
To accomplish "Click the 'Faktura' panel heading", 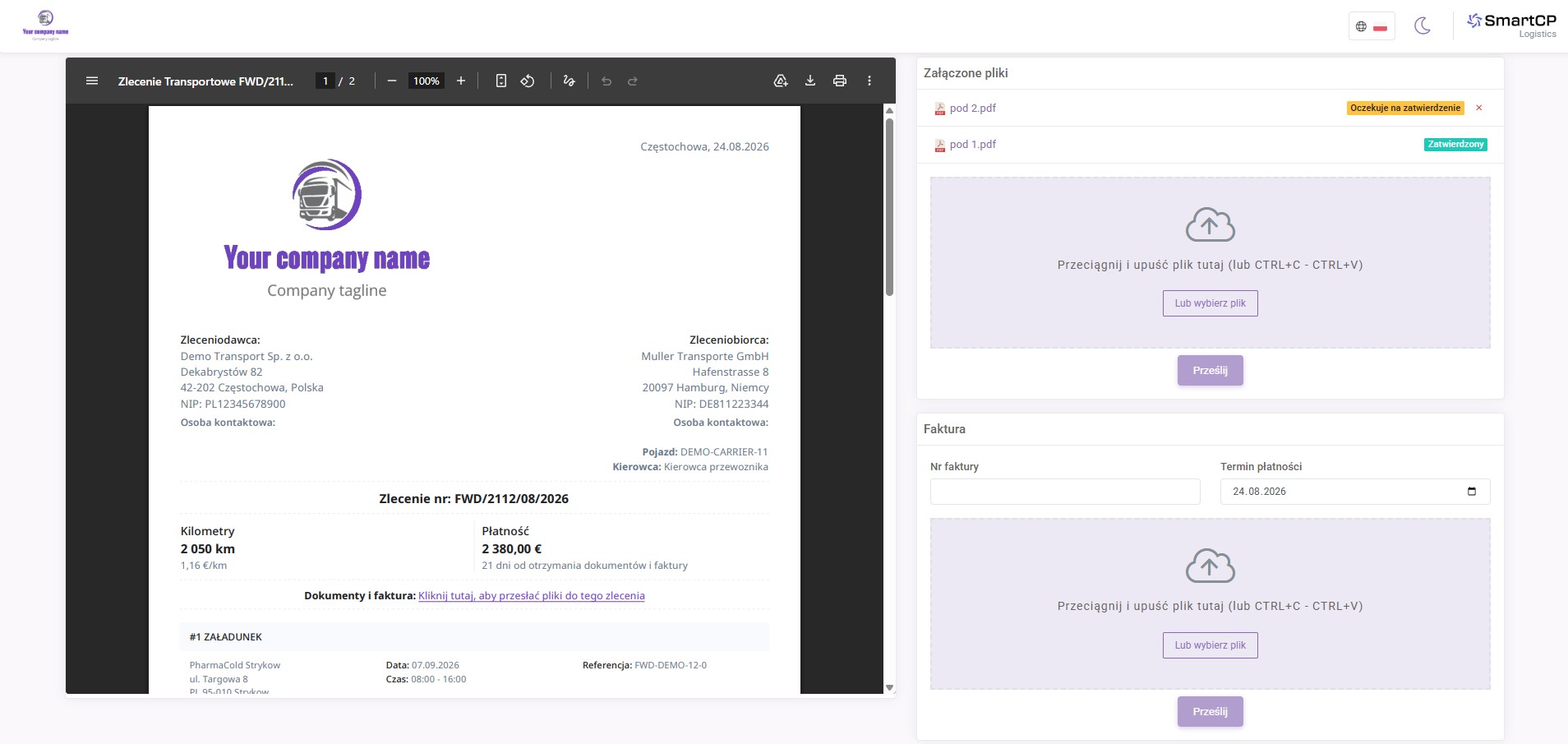I will [x=944, y=429].
